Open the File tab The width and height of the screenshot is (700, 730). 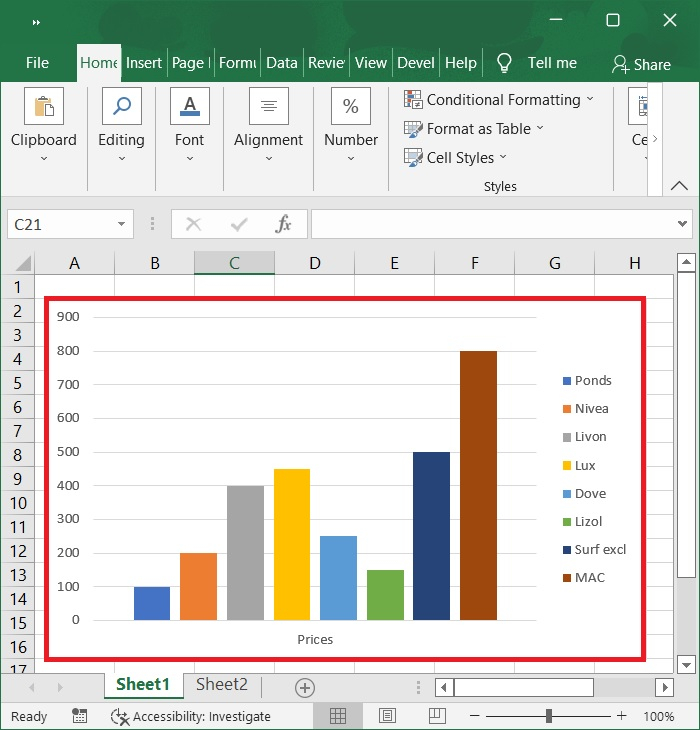[x=37, y=63]
